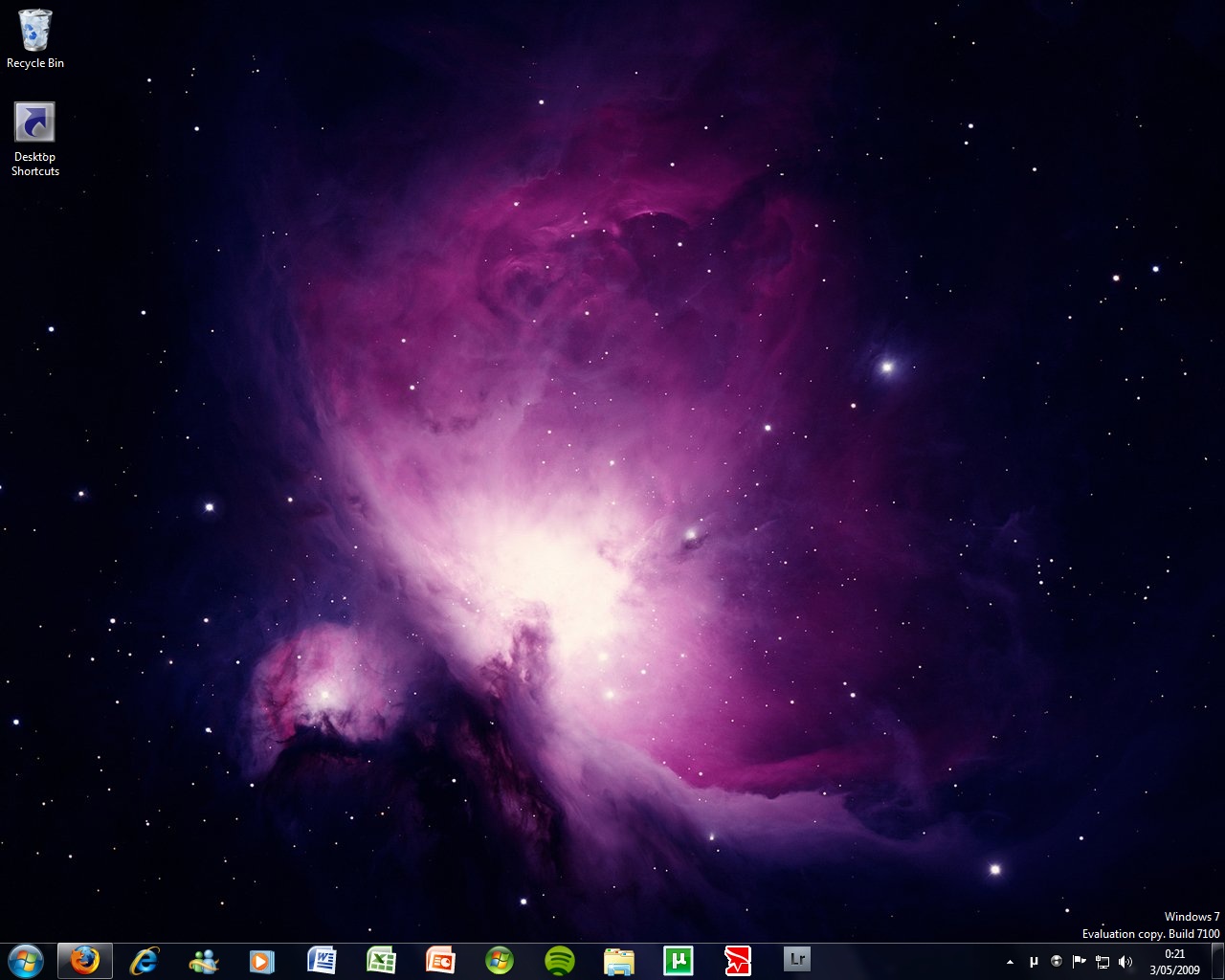The image size is (1225, 980).
Task: Launch the red Mirror's Edge icon
Action: (x=738, y=960)
